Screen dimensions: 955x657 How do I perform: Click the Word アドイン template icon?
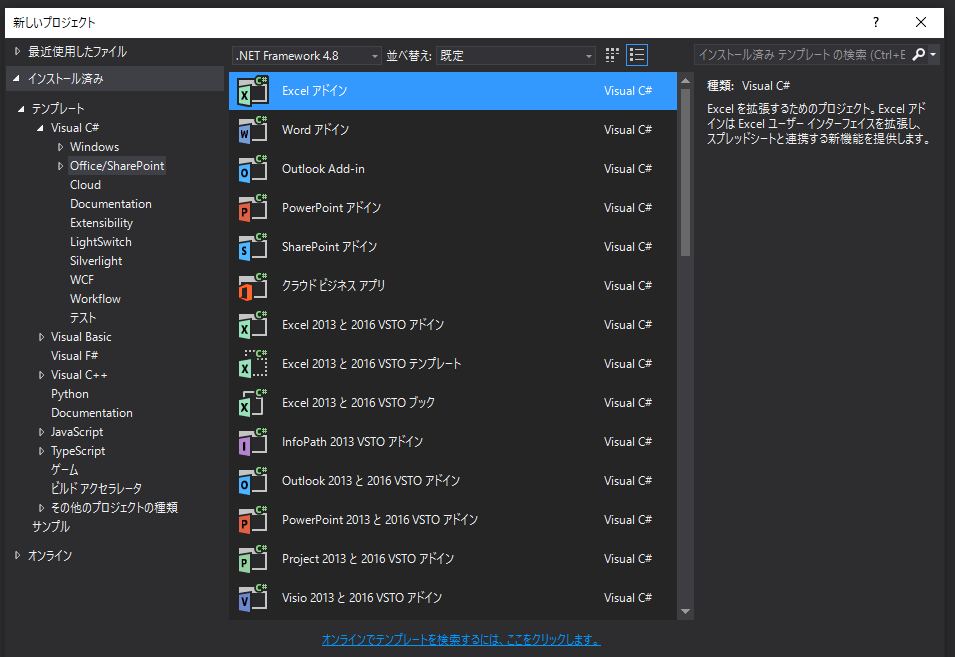pyautogui.click(x=253, y=130)
